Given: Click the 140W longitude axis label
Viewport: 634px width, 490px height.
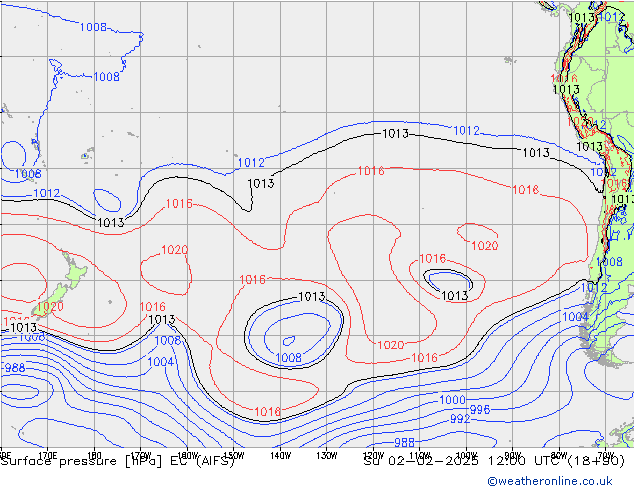Looking at the screenshot, I should 281,456.
